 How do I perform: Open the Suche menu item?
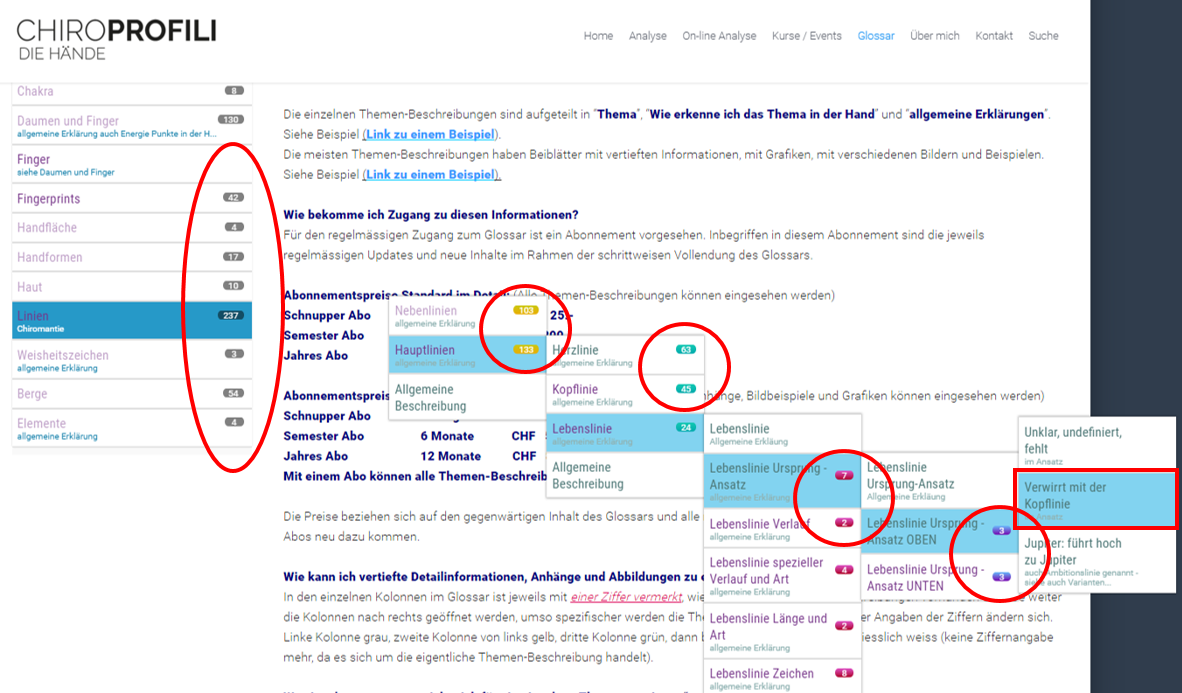(1042, 36)
